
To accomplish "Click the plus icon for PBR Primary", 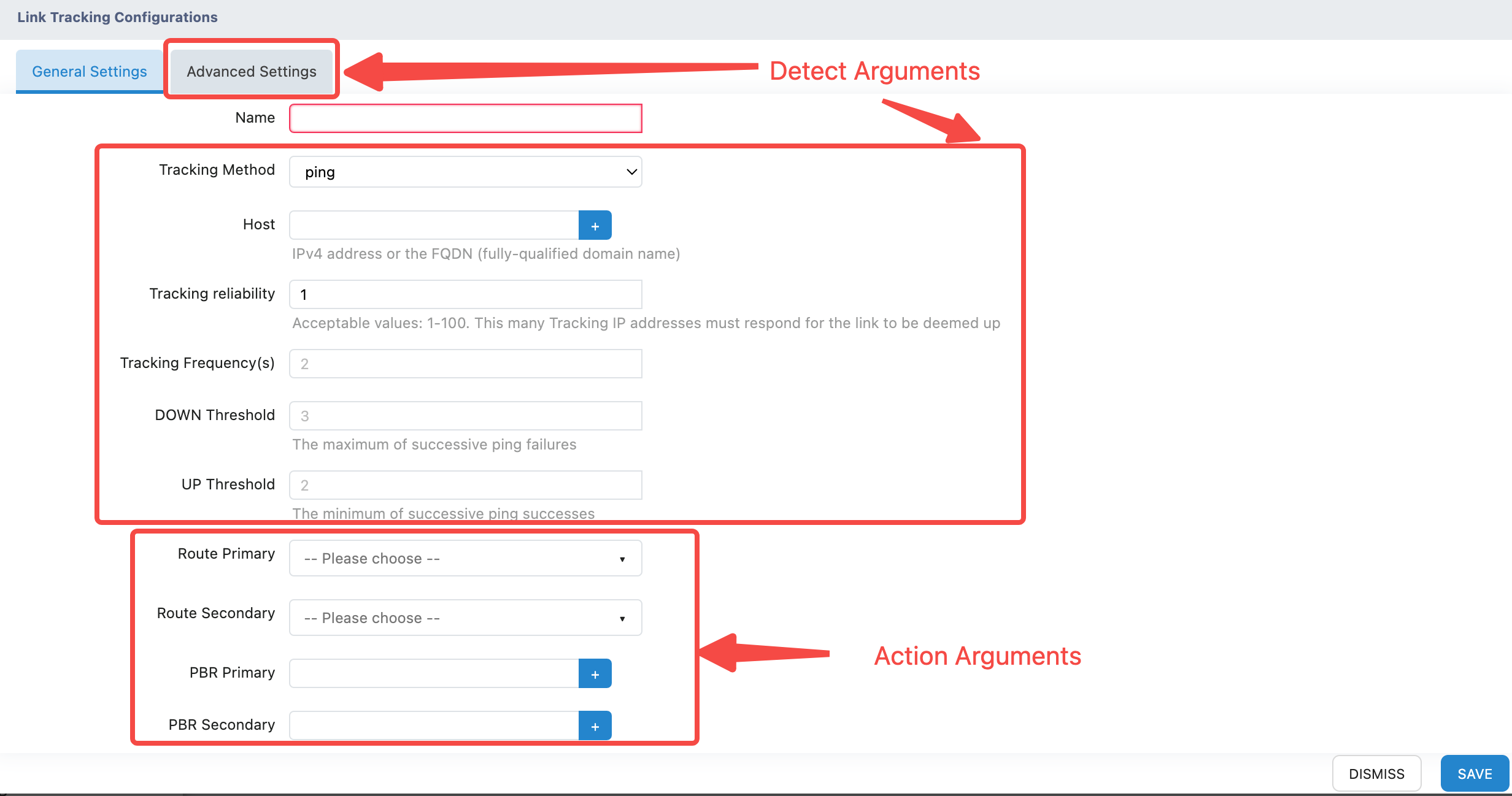I will tap(595, 674).
